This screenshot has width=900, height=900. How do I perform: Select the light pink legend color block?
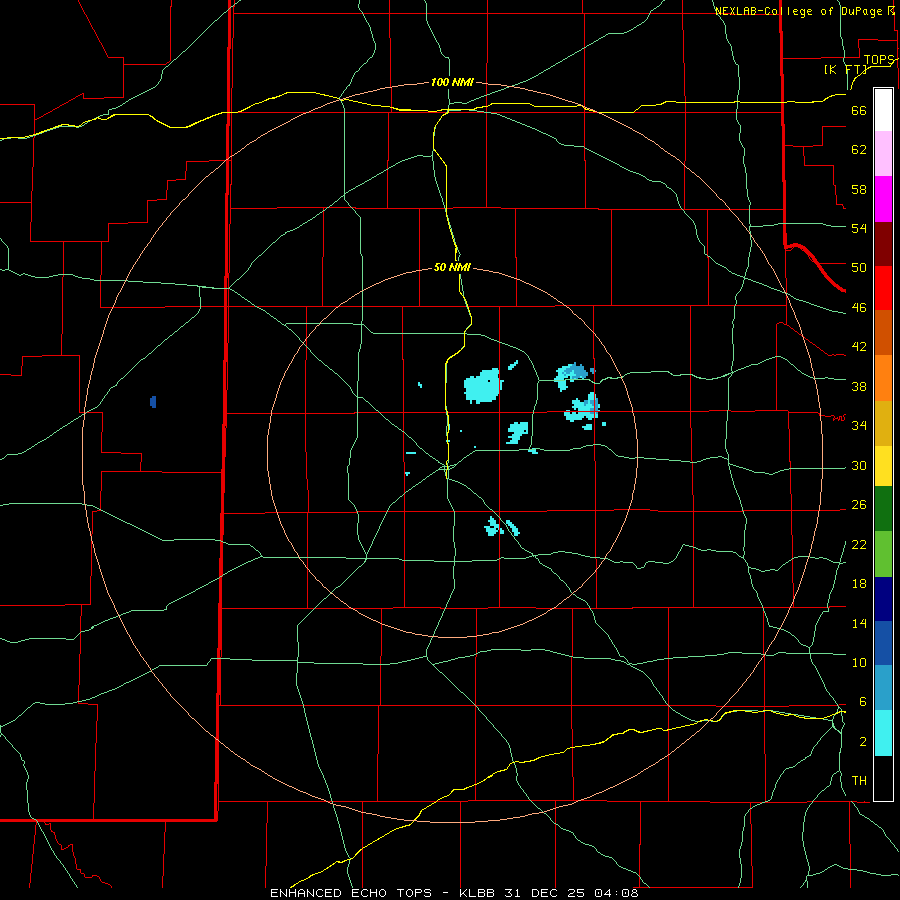pyautogui.click(x=883, y=153)
